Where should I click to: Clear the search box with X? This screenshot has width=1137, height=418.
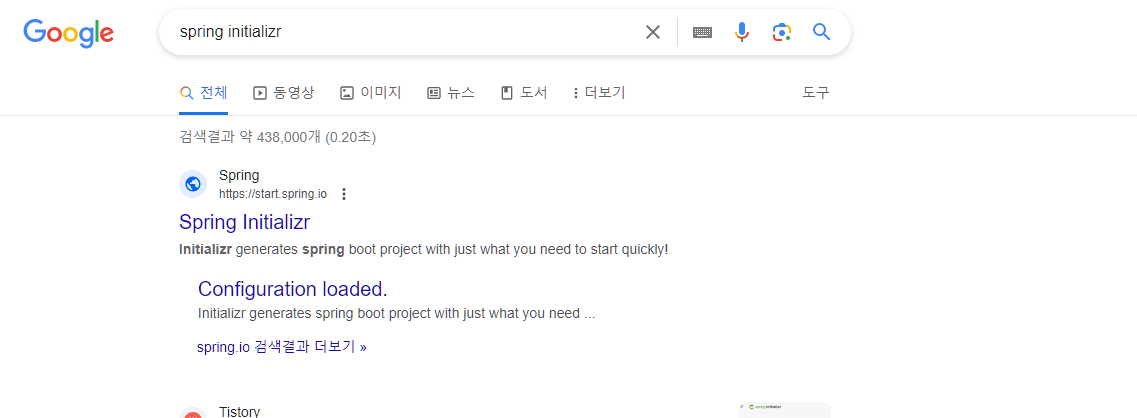[653, 32]
